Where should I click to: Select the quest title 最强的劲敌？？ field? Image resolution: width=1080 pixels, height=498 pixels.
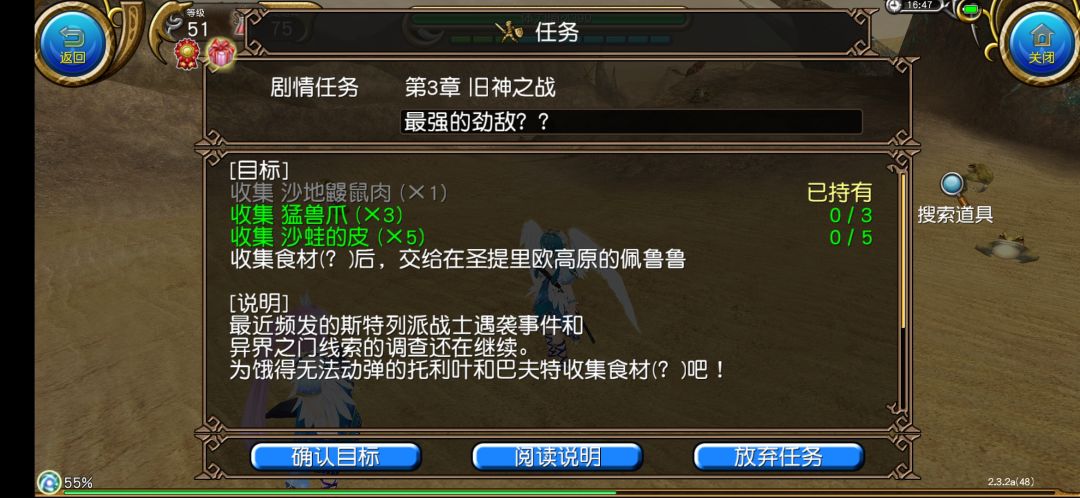631,122
